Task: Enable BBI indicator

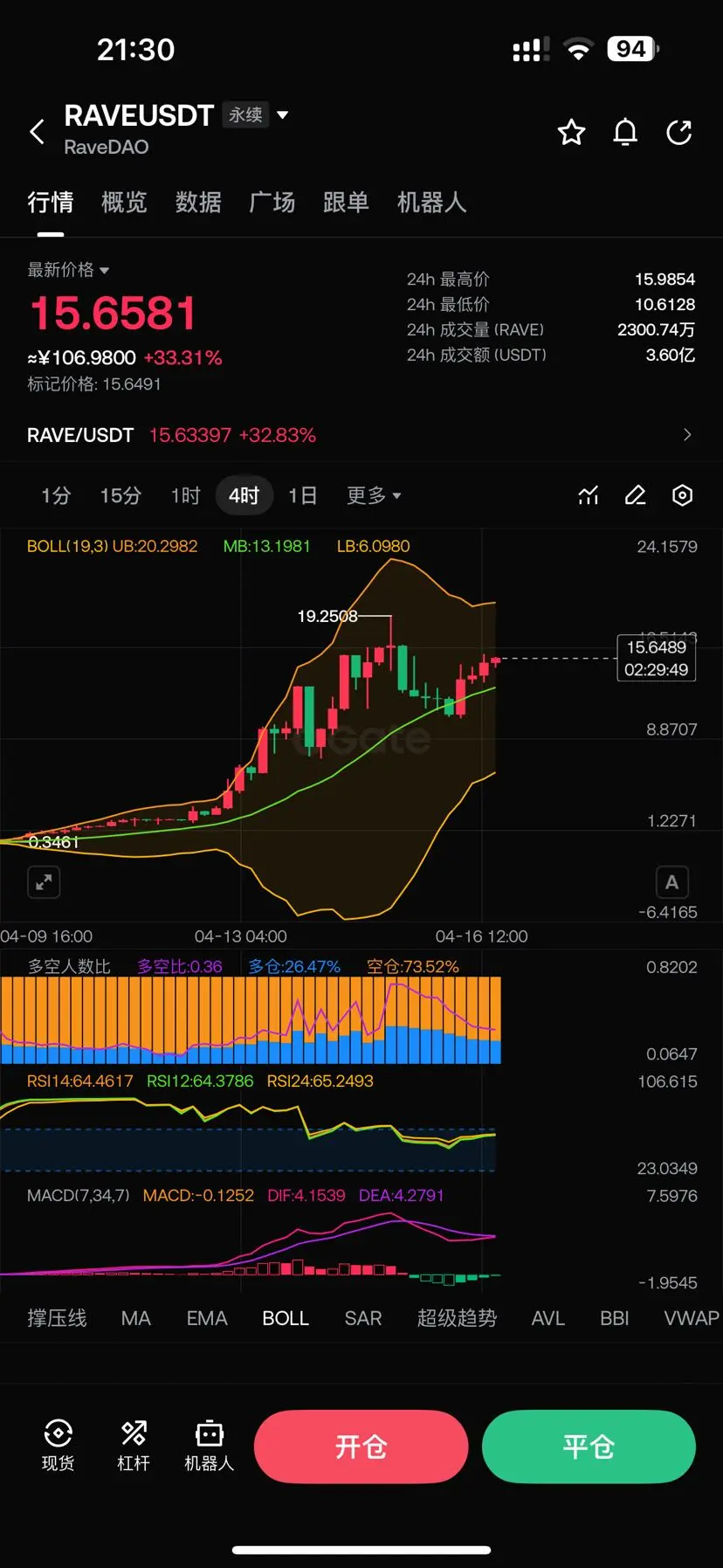Action: point(615,1318)
